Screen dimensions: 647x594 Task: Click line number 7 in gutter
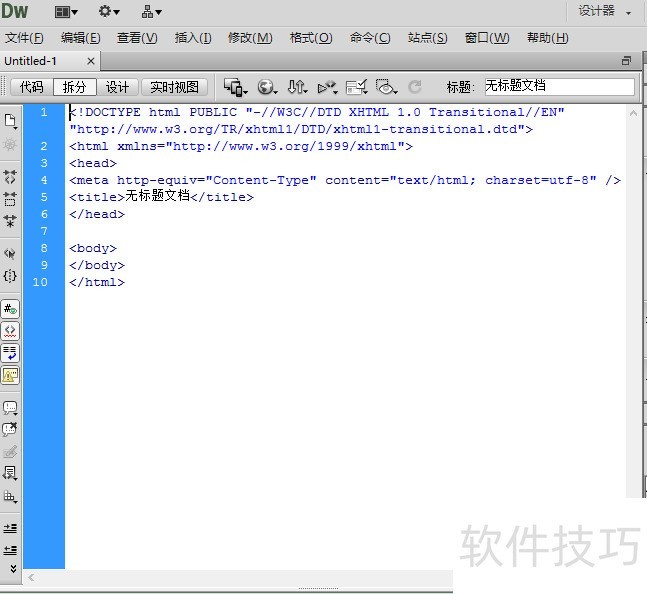(44, 231)
